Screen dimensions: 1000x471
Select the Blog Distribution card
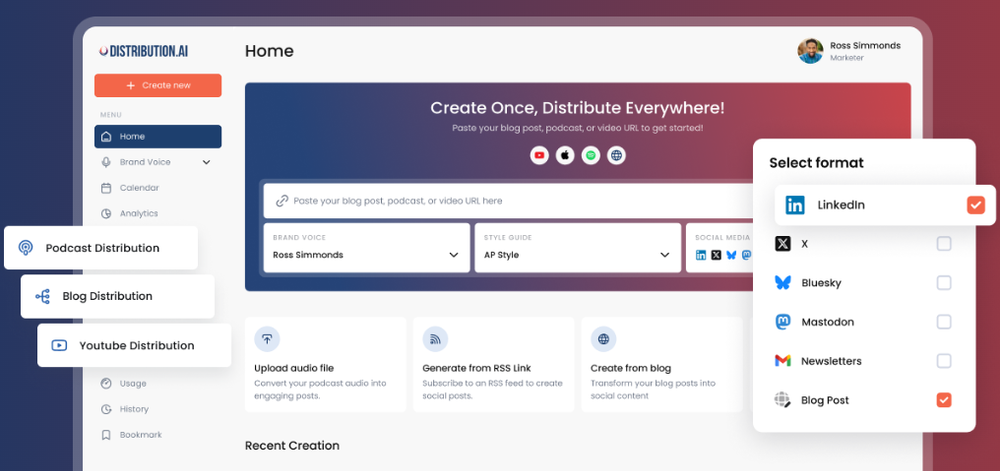pyautogui.click(x=117, y=296)
